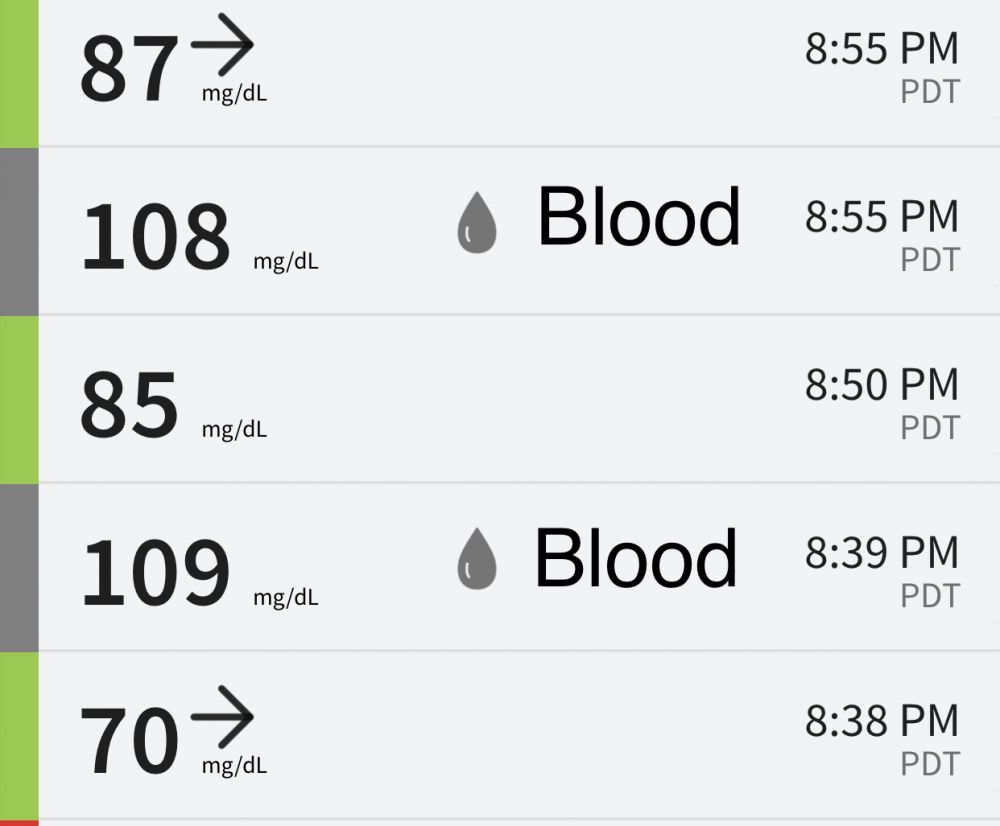1000x826 pixels.
Task: Open the 108 mg/dL blood reading
Action: point(155,238)
